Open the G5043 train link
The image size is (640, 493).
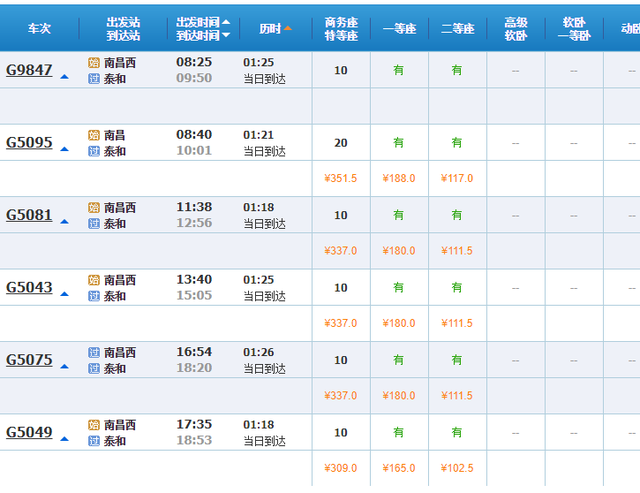(x=29, y=288)
